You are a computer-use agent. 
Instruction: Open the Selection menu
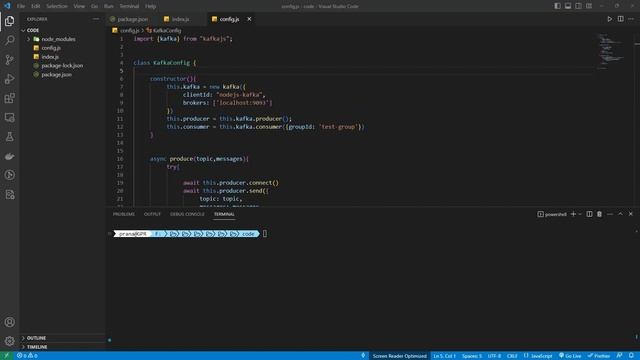pos(57,6)
